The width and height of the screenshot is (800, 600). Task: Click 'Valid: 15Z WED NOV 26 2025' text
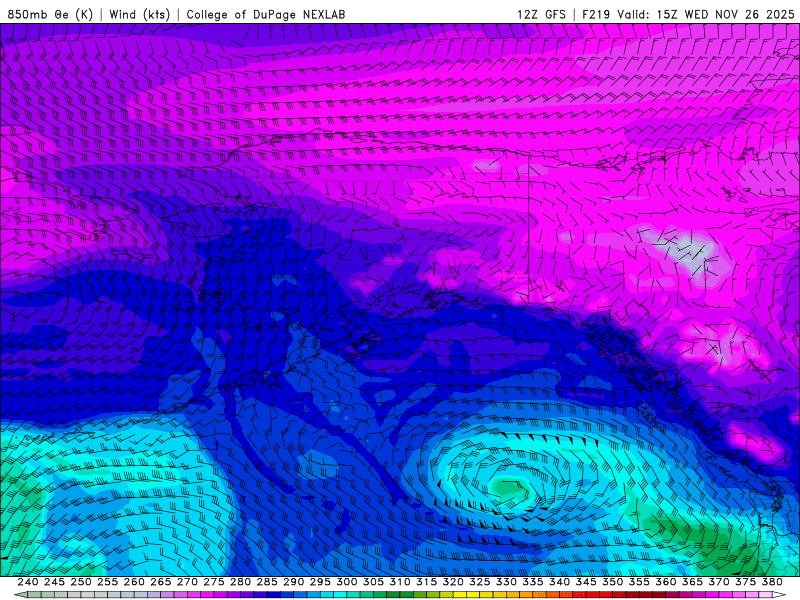(x=706, y=14)
